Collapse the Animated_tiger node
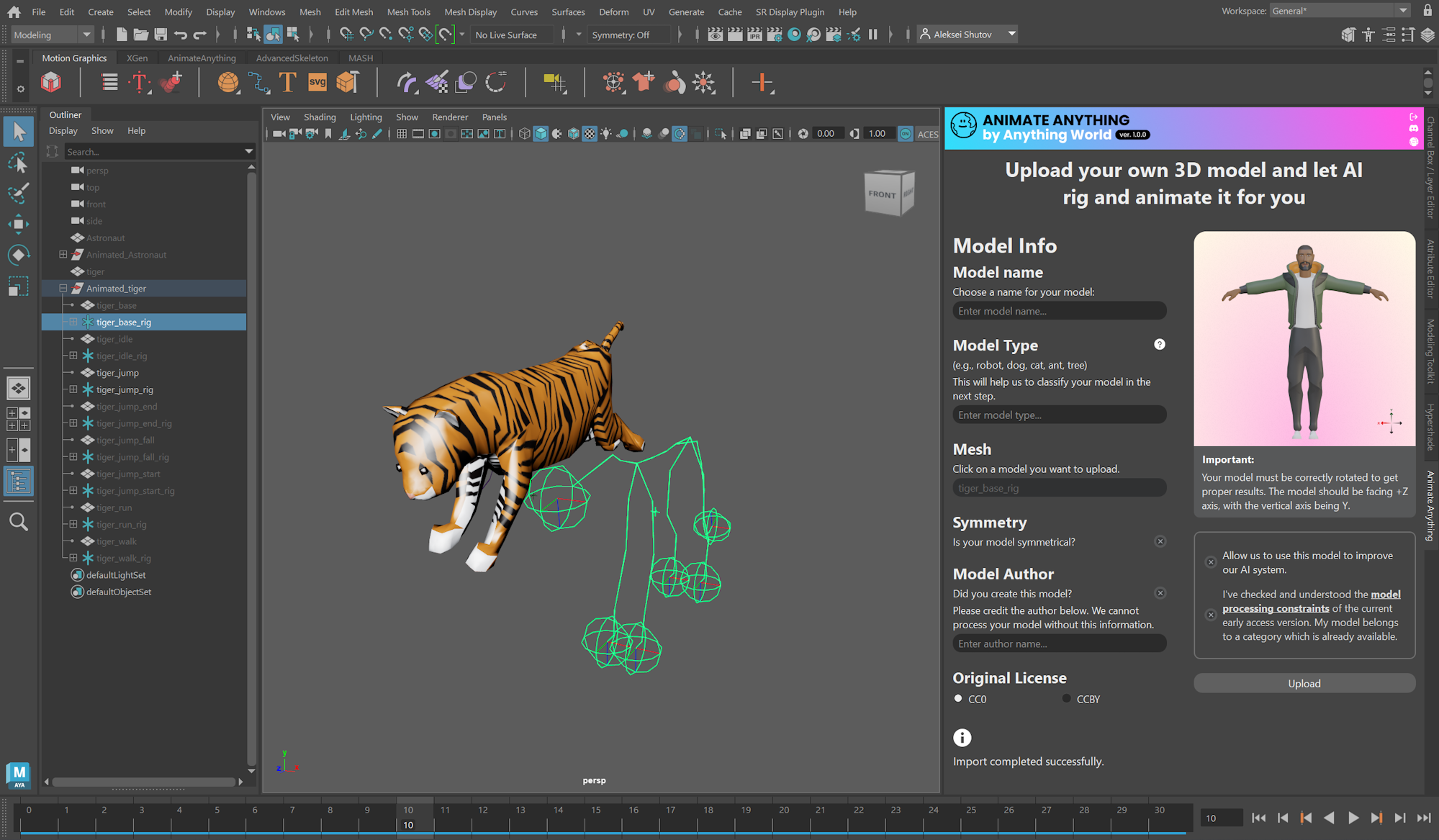The width and height of the screenshot is (1439, 840). point(63,288)
